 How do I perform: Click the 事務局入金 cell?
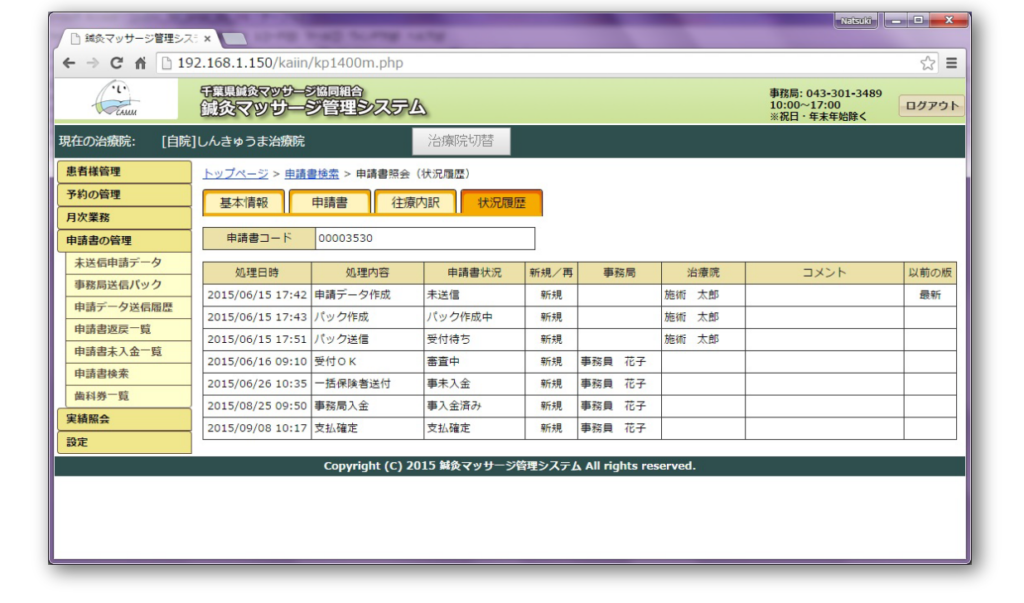[367, 406]
